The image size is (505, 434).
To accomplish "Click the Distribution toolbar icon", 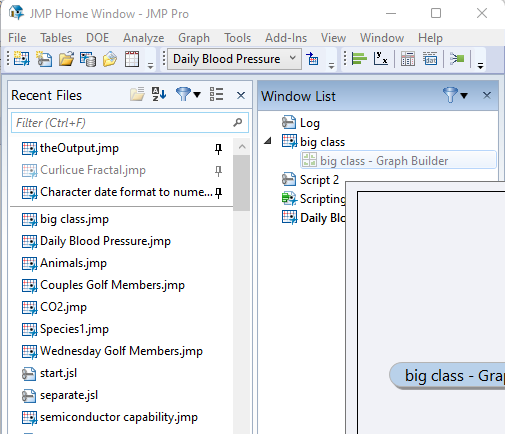I will click(x=359, y=59).
